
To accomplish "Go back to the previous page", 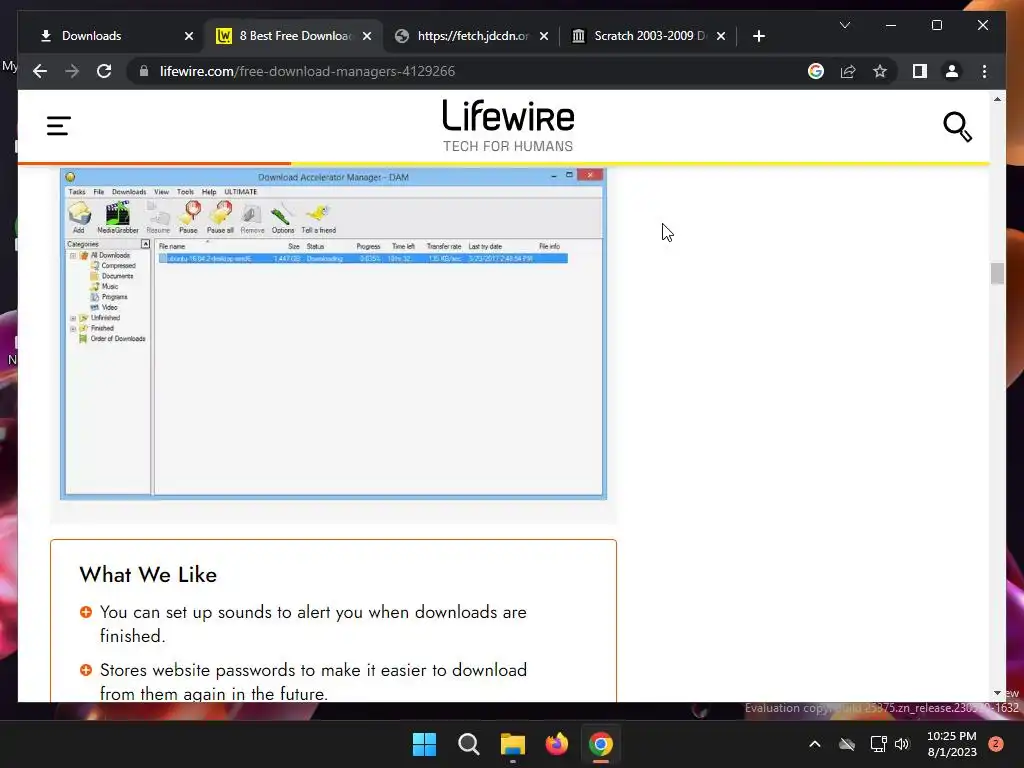I will [x=40, y=71].
